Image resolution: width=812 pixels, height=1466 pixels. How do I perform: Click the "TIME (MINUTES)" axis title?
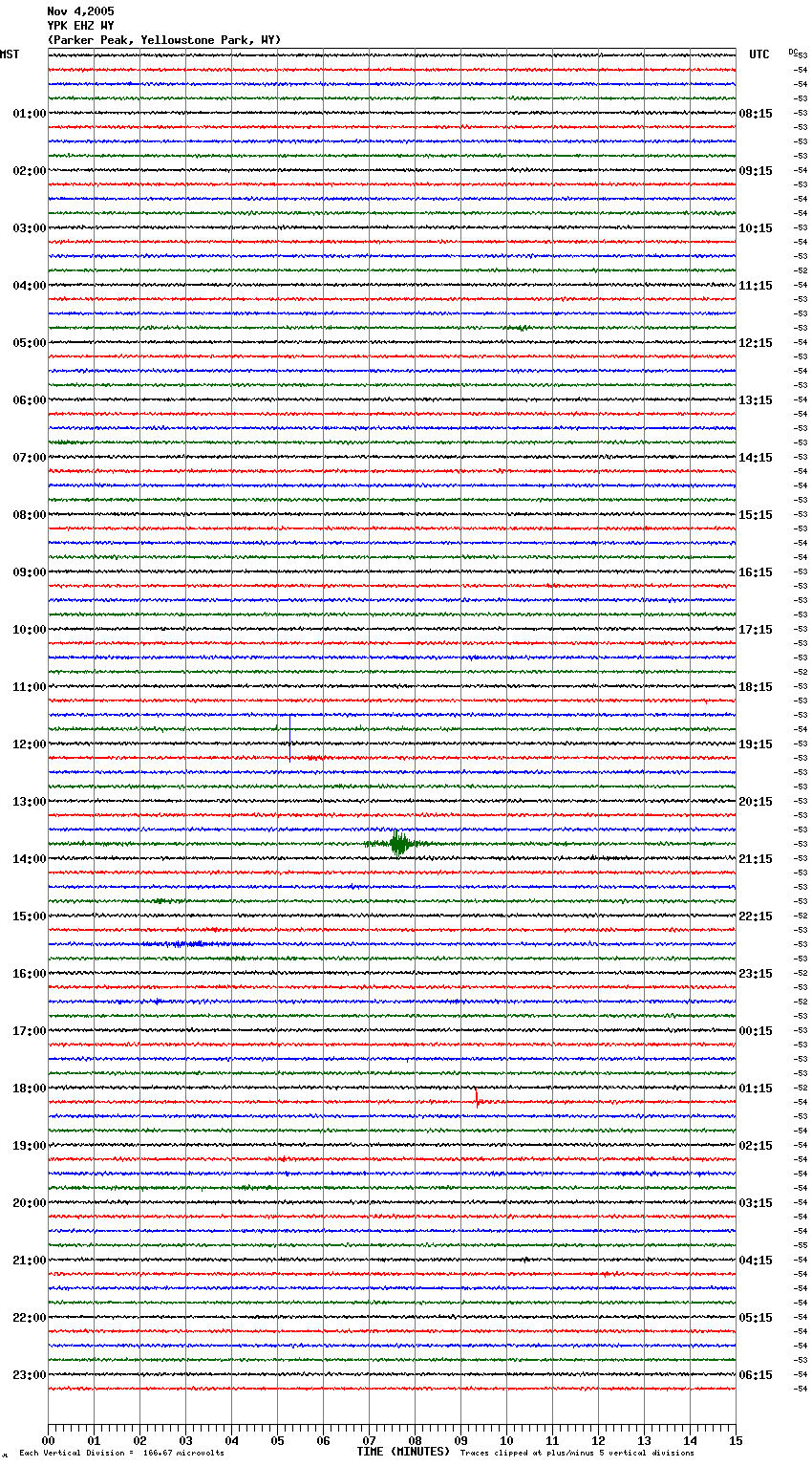403,1452
